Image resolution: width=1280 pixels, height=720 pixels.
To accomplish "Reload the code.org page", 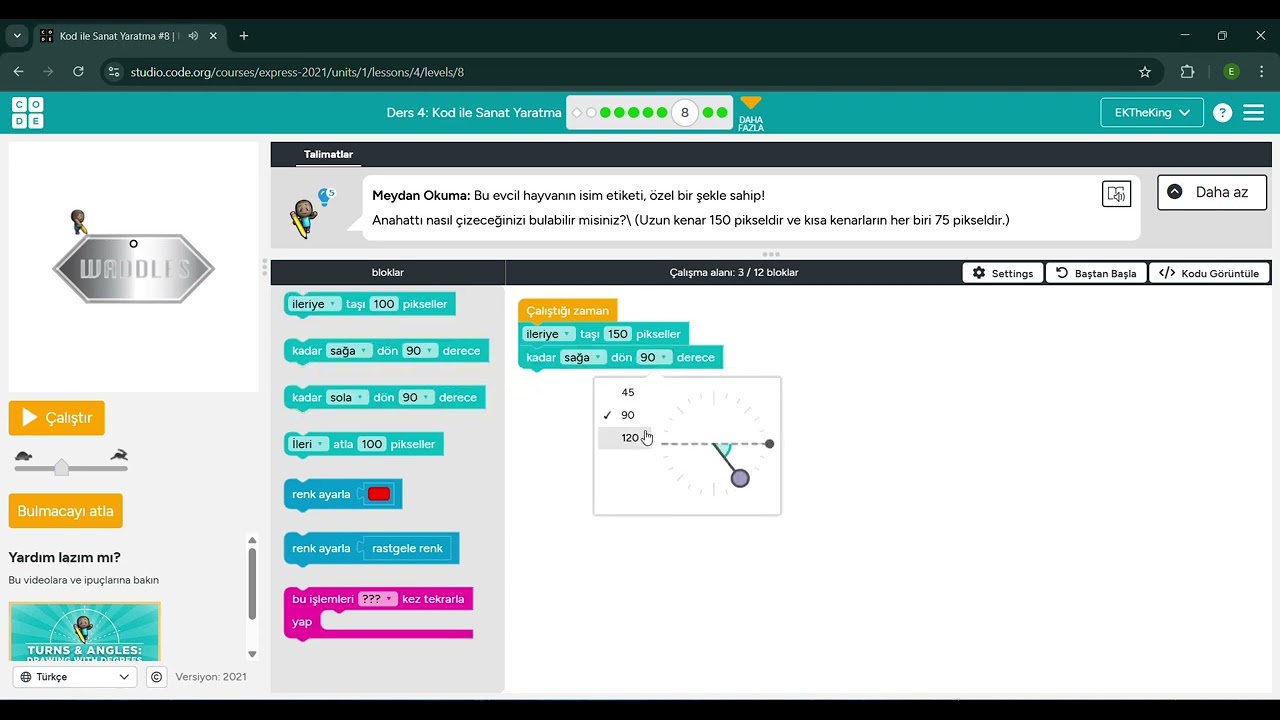I will point(78,72).
